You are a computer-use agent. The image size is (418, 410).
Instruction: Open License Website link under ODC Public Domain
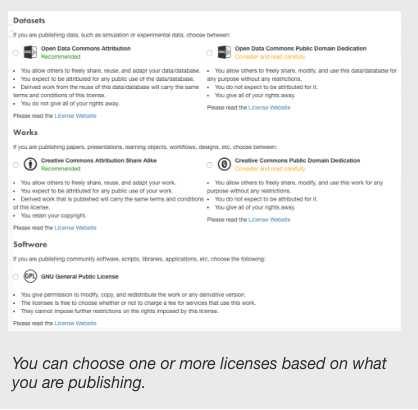point(269,107)
